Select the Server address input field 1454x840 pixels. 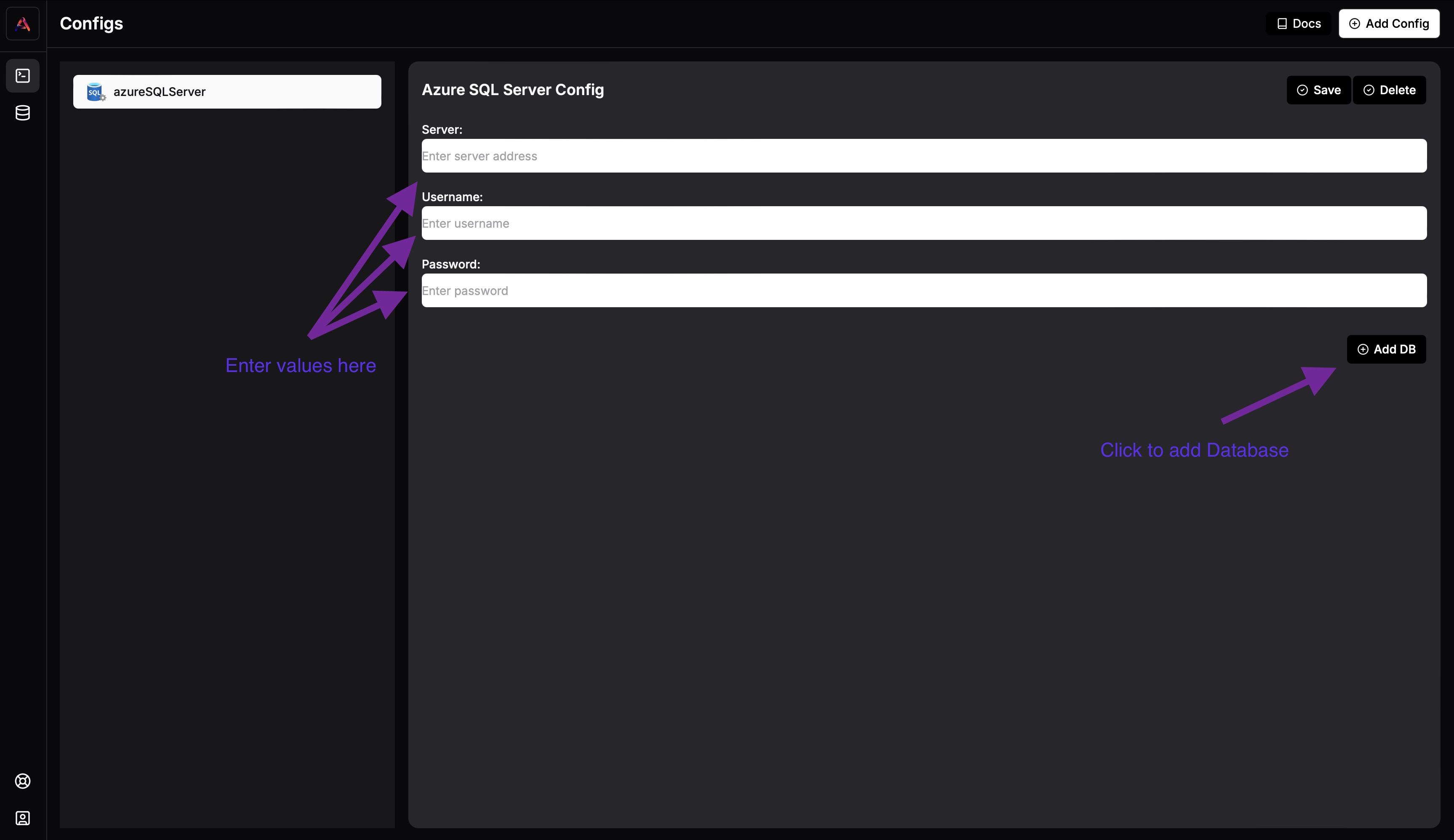(923, 155)
